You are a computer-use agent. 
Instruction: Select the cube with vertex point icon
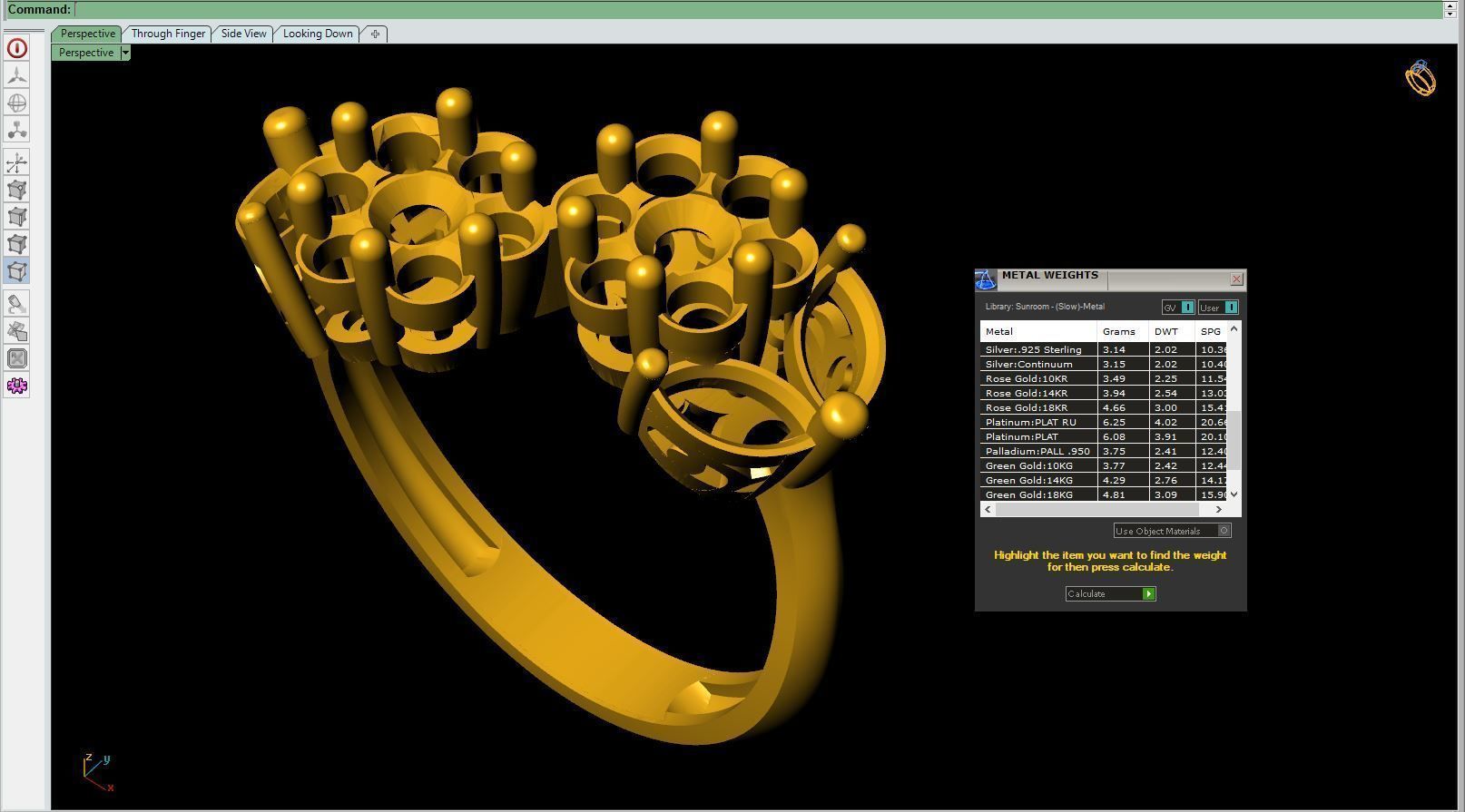click(x=16, y=190)
